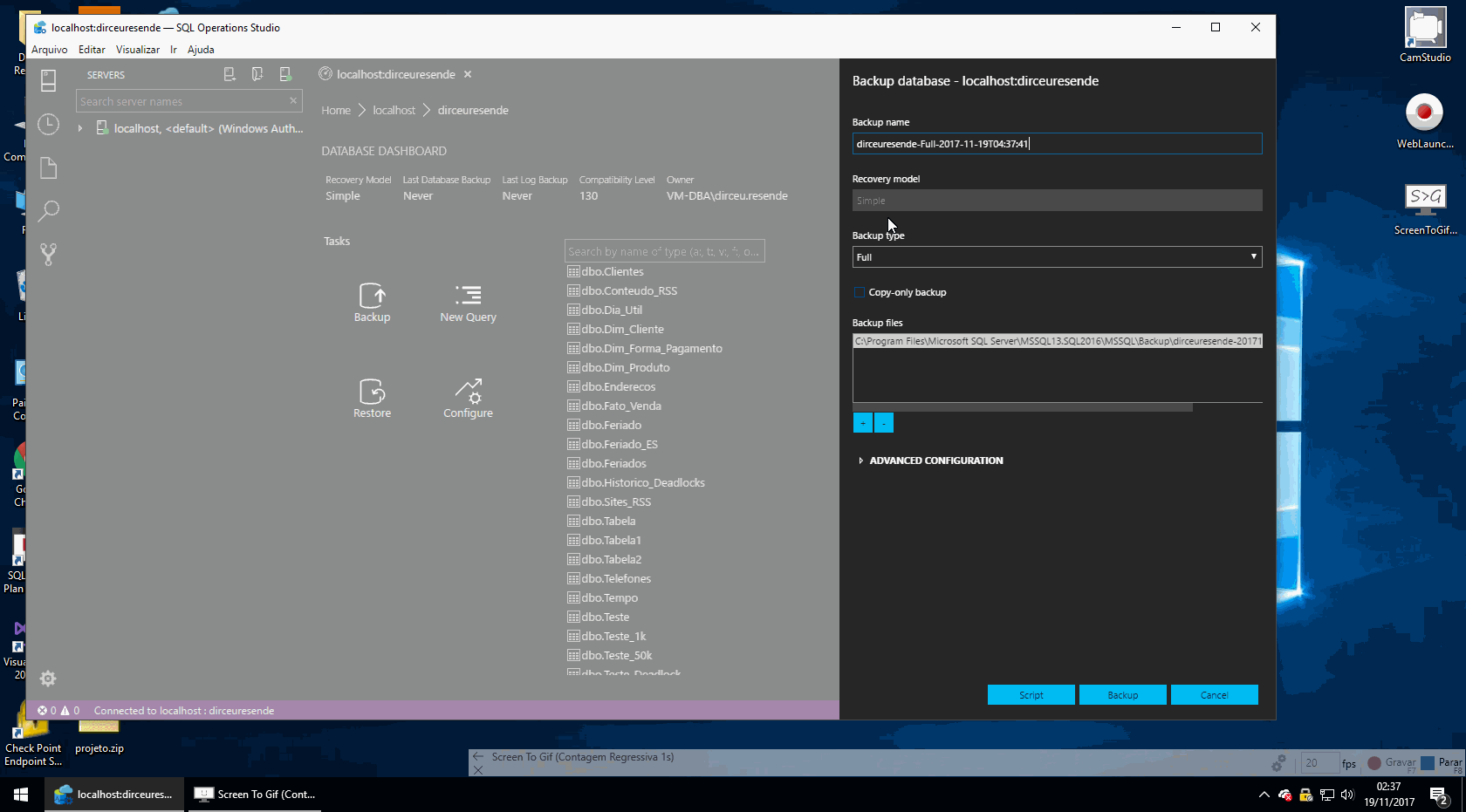Click the New Connection icon in Servers
Image resolution: width=1466 pixels, height=812 pixels.
[229, 75]
